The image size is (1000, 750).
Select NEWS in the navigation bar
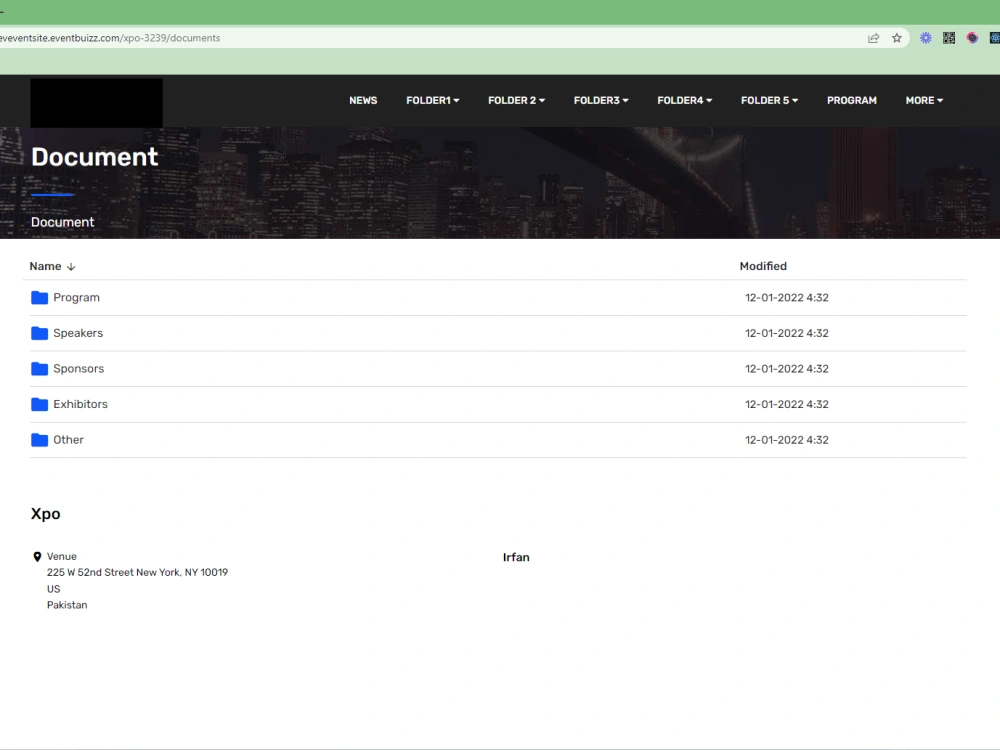(x=363, y=100)
